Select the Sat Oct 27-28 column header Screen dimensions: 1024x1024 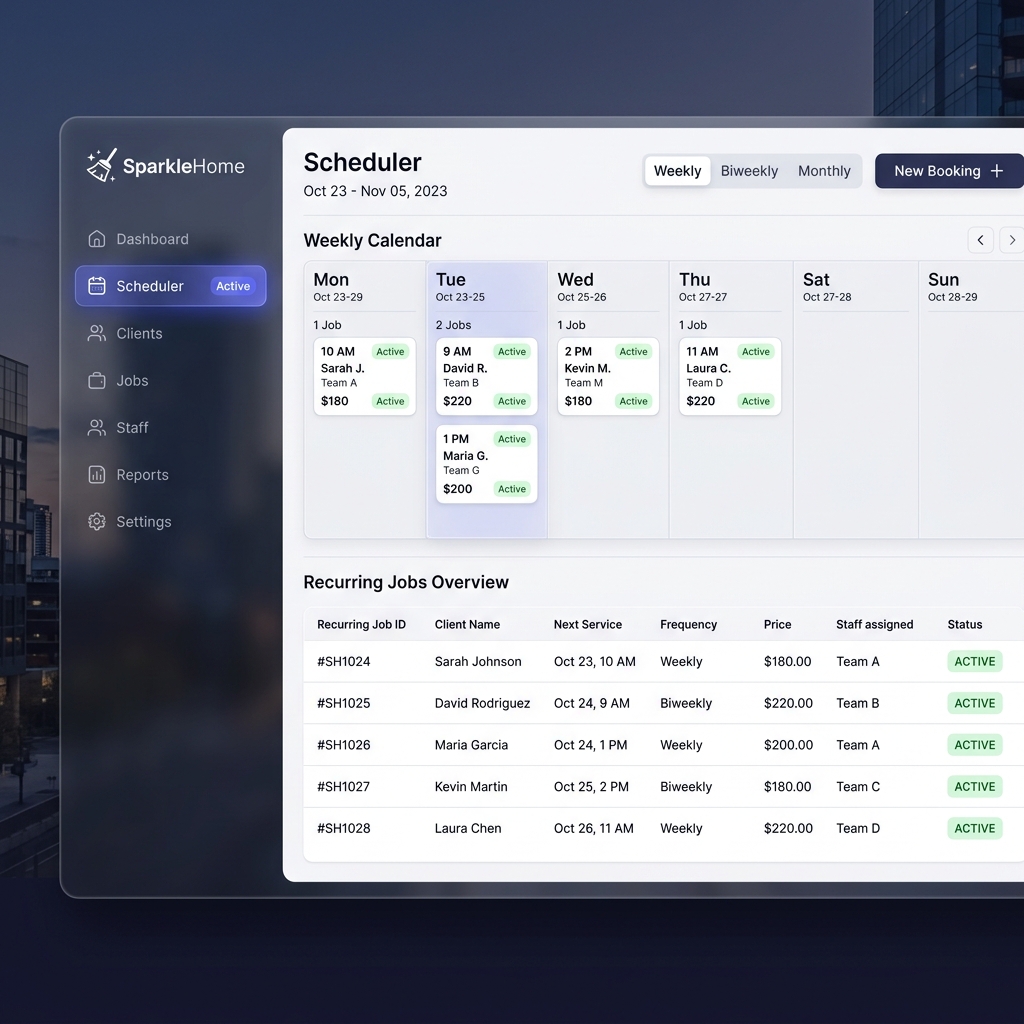tap(856, 287)
